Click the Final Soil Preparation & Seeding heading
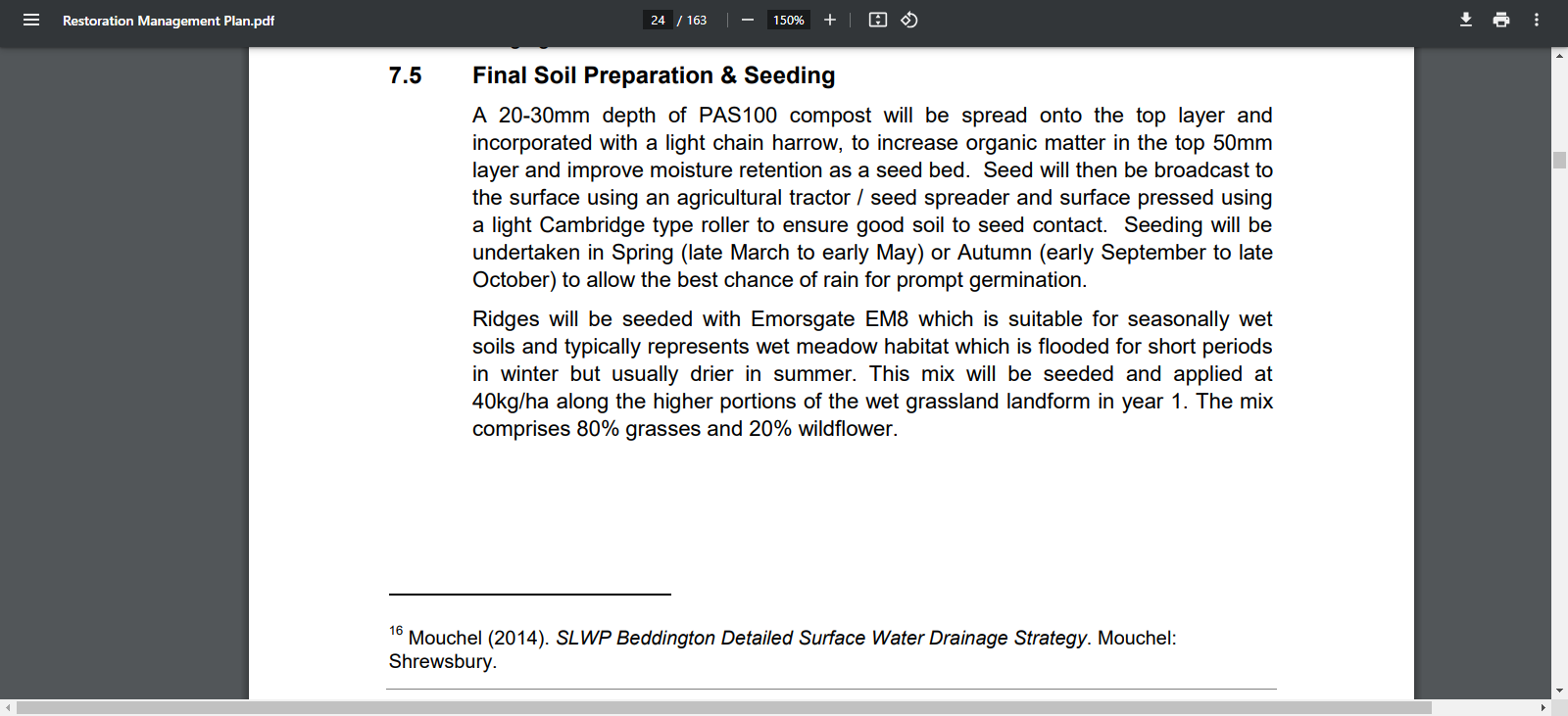The width and height of the screenshot is (1568, 716). (654, 75)
